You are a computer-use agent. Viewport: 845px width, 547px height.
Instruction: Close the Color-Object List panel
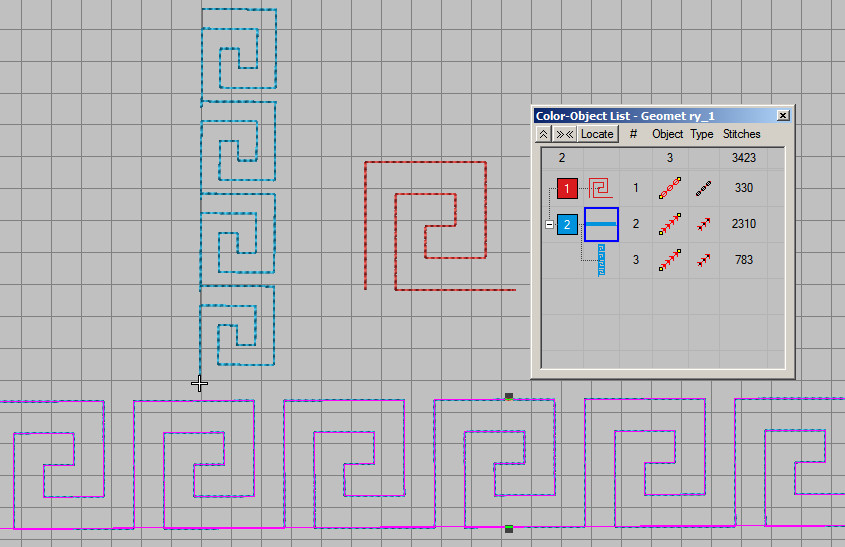[x=783, y=115]
